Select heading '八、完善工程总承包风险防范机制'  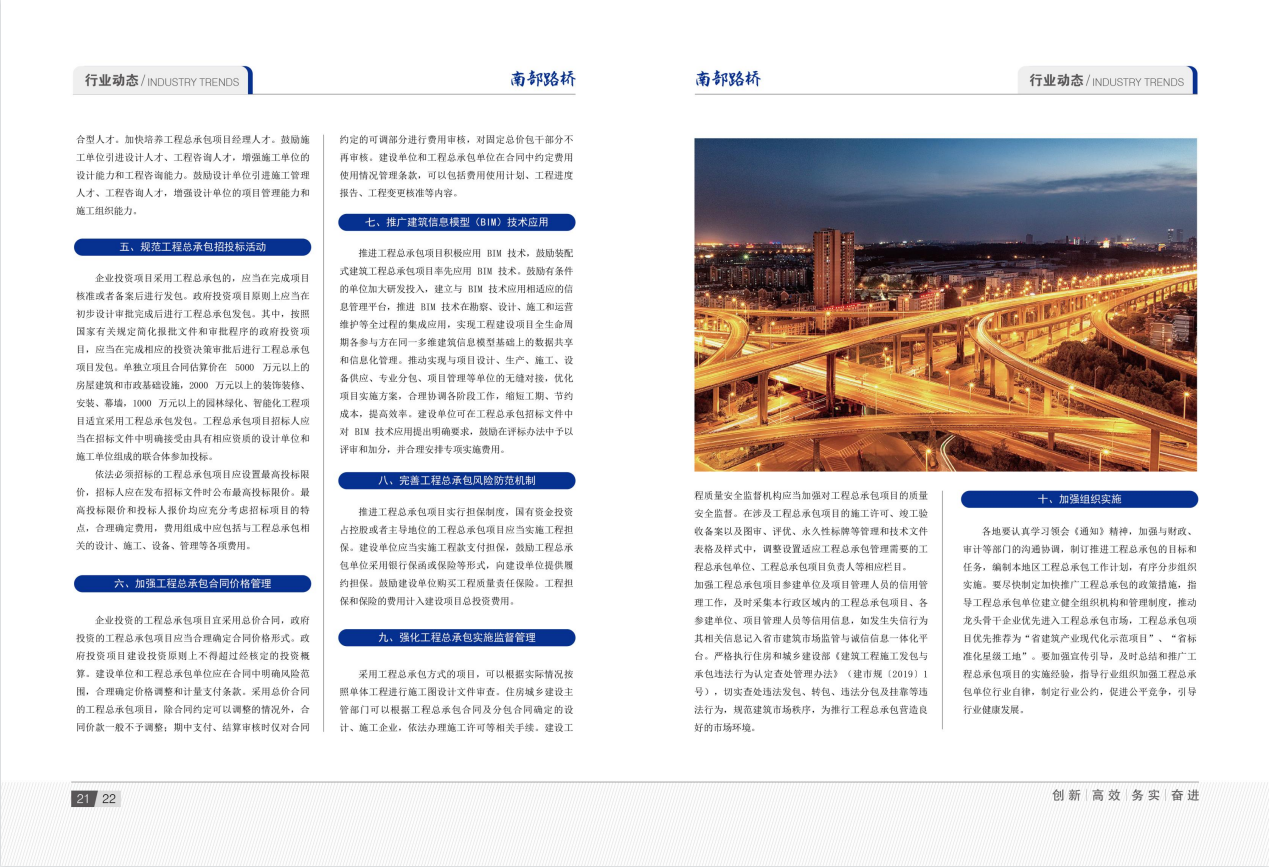[456, 481]
